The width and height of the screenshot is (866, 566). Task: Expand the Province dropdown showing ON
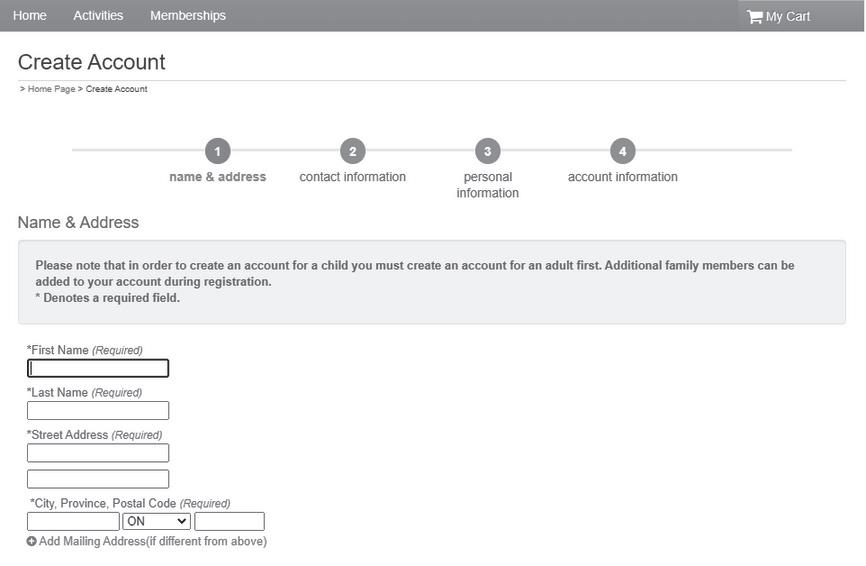pos(156,521)
